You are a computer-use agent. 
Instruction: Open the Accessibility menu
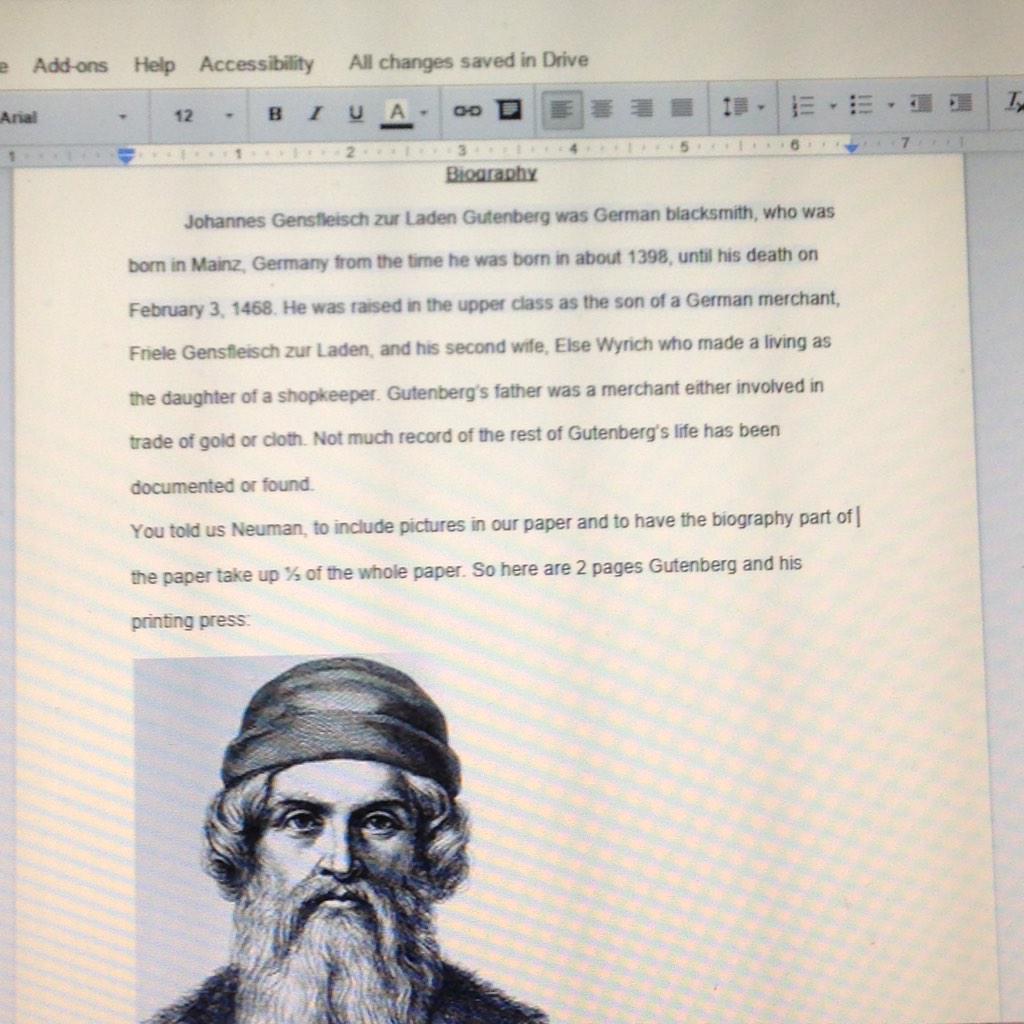coord(256,63)
